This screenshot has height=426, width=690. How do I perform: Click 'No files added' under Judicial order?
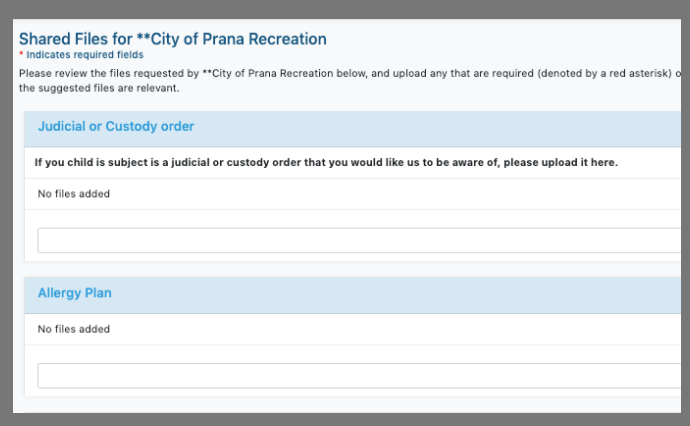coord(74,194)
